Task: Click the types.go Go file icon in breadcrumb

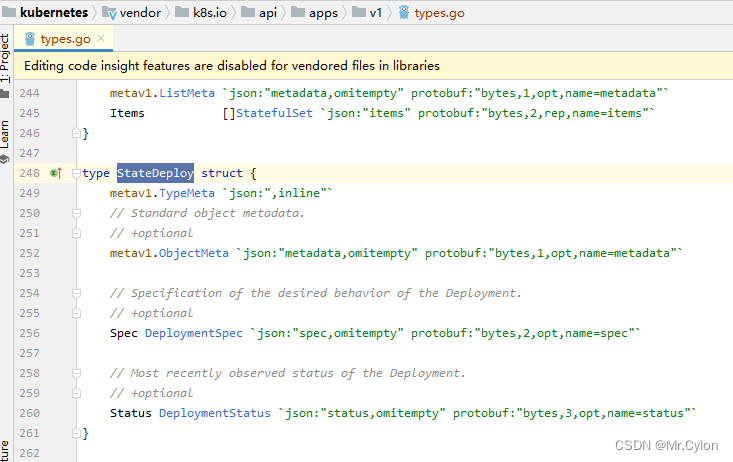Action: click(x=403, y=13)
